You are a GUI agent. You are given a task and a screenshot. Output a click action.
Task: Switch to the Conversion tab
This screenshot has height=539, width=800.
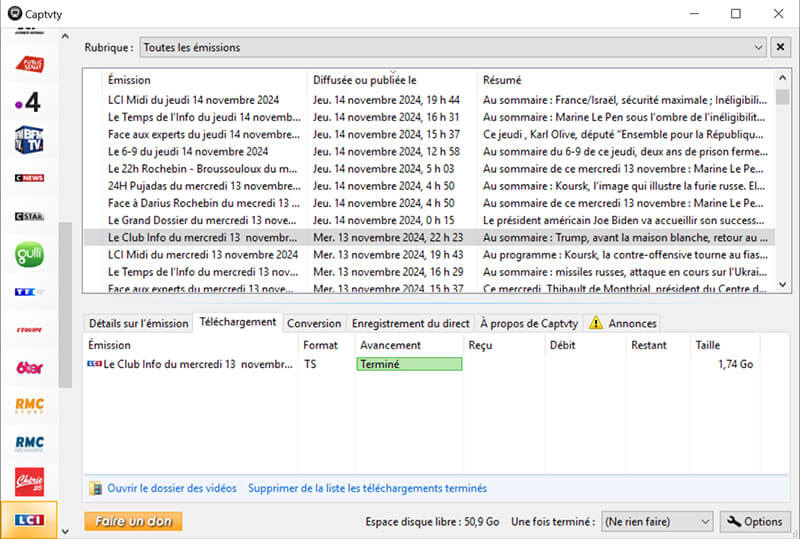coord(313,323)
